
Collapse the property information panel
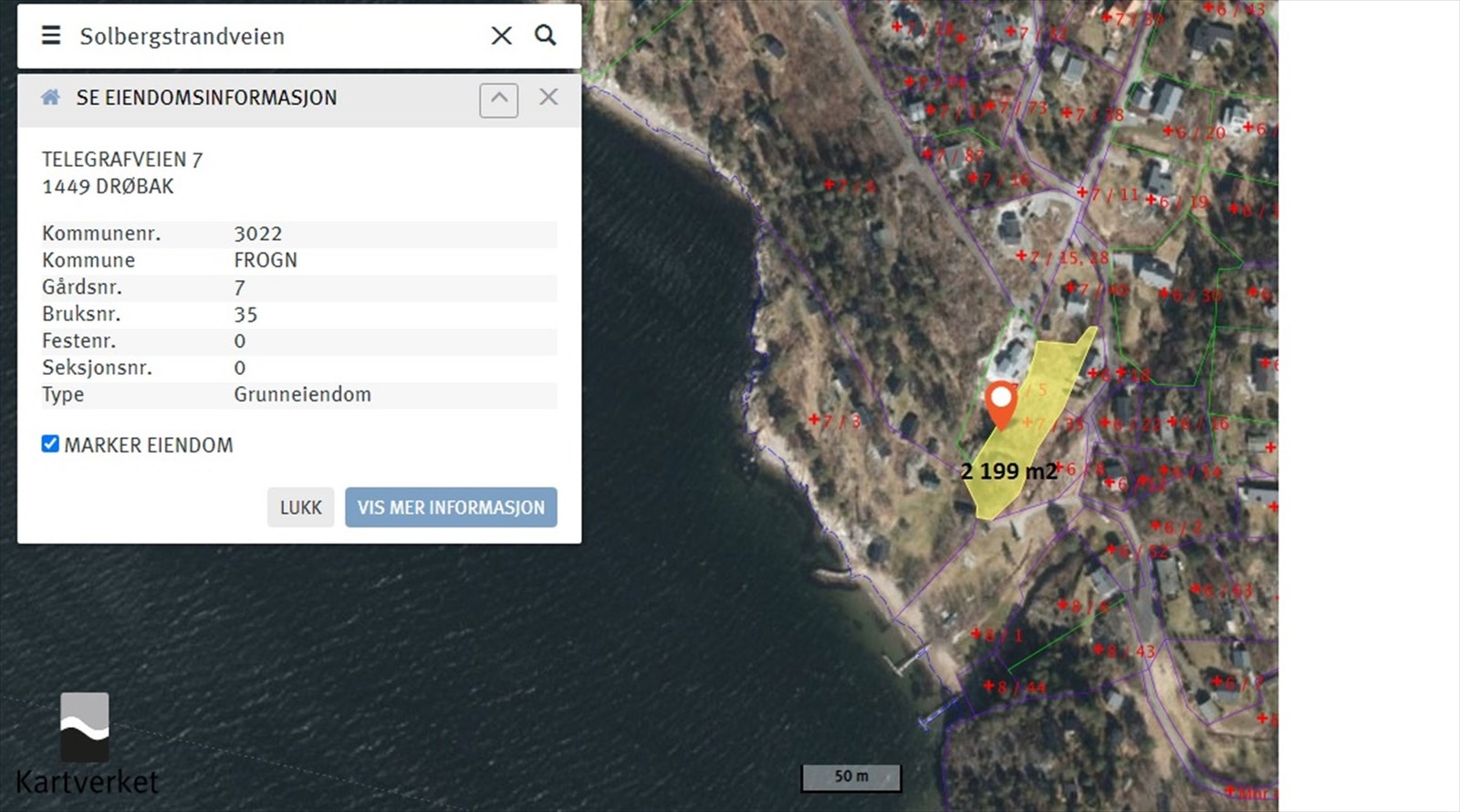(x=499, y=99)
